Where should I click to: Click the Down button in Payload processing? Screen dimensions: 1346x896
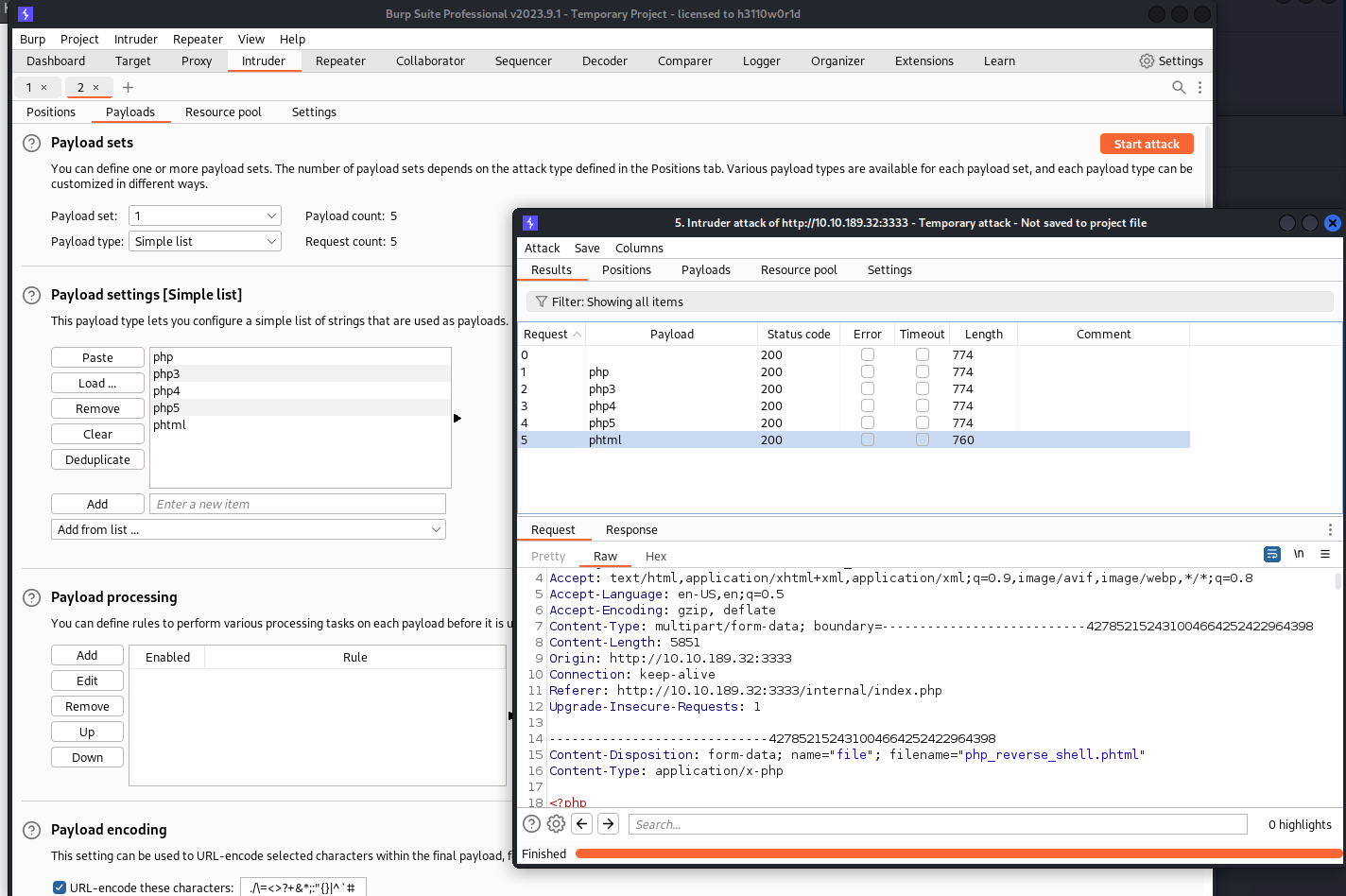[x=87, y=757]
